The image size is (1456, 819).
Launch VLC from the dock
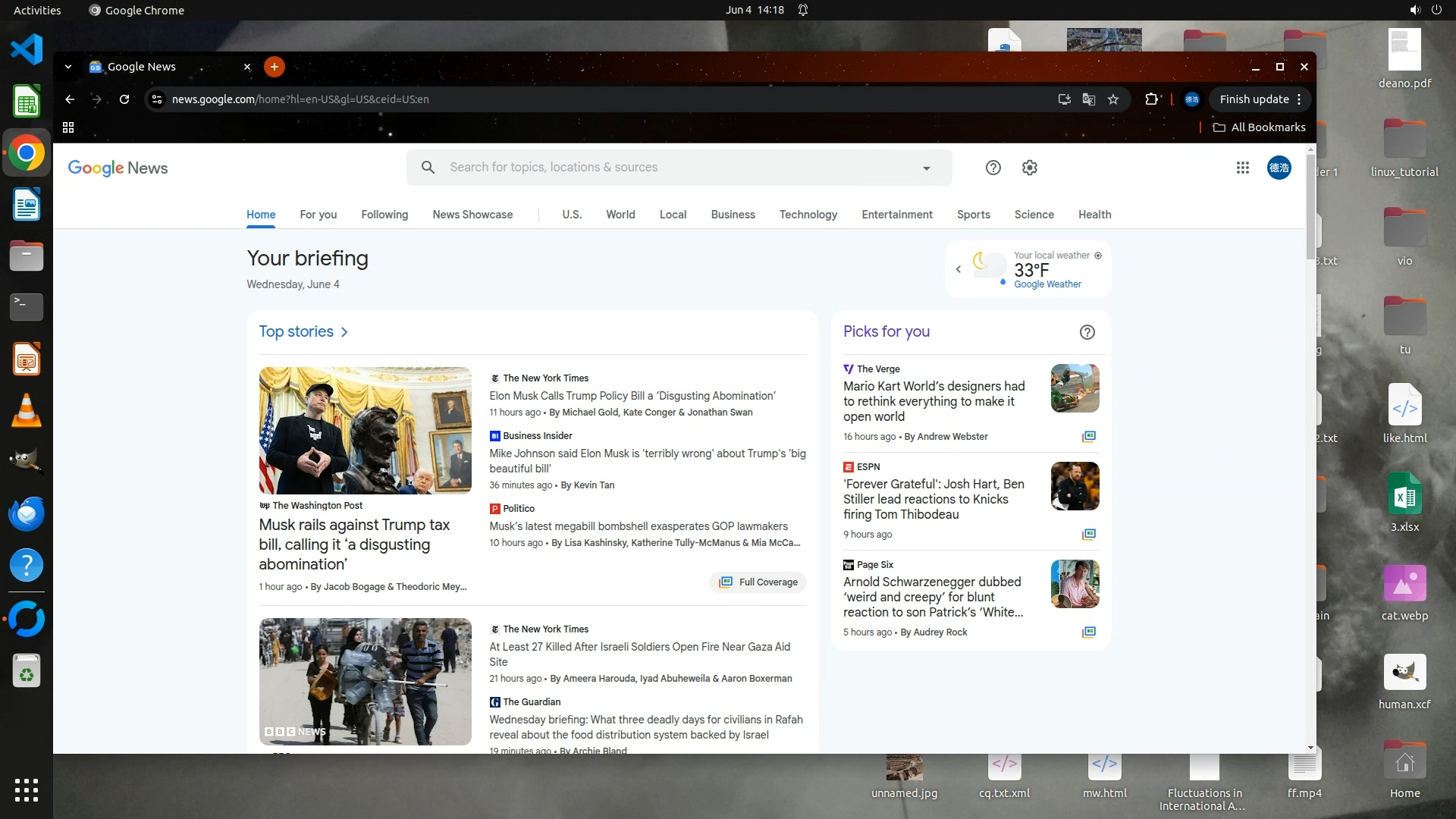(26, 411)
